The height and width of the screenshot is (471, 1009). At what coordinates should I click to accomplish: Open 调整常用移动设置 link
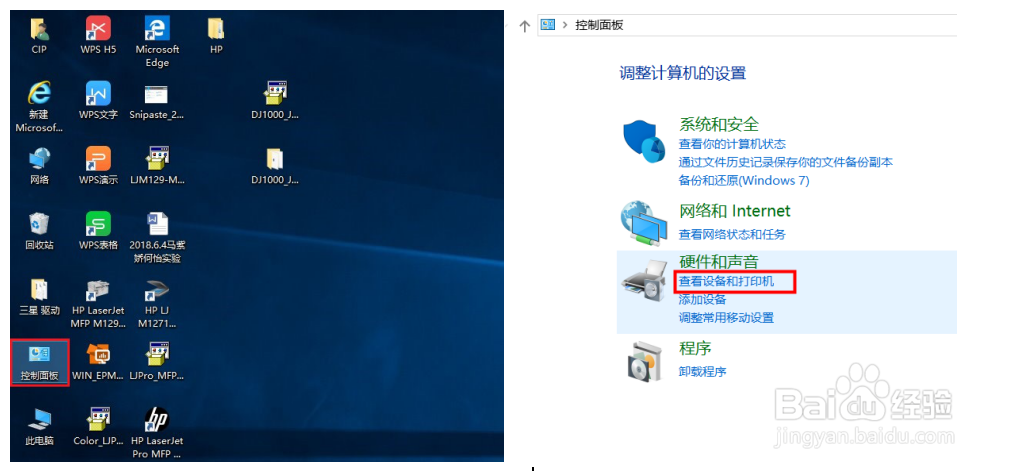[727, 318]
